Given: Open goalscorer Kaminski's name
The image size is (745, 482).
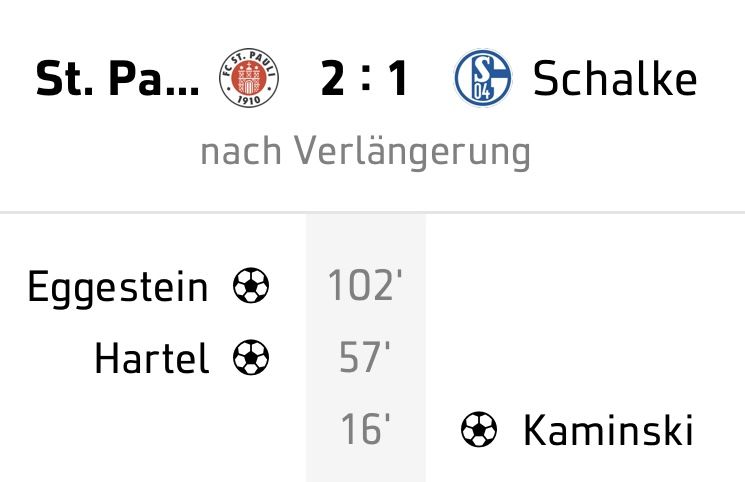Looking at the screenshot, I should point(608,430).
